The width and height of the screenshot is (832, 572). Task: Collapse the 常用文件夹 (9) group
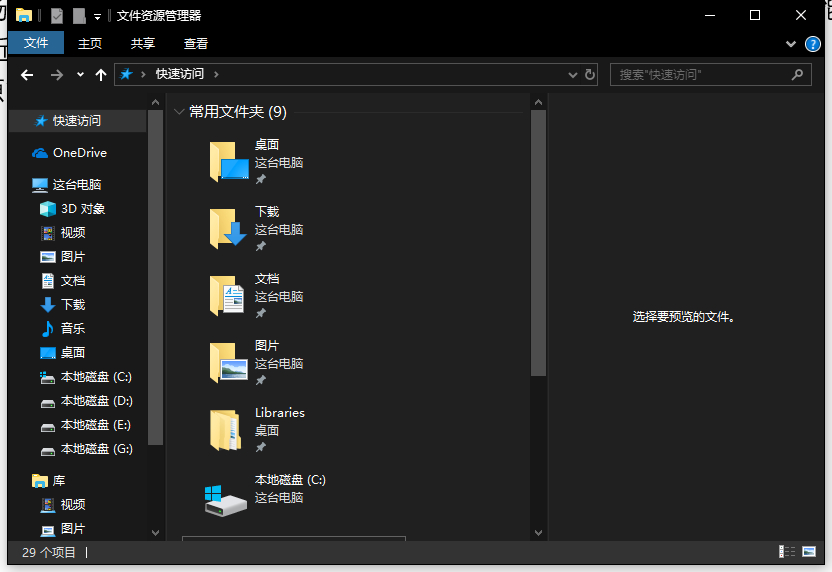pos(179,112)
